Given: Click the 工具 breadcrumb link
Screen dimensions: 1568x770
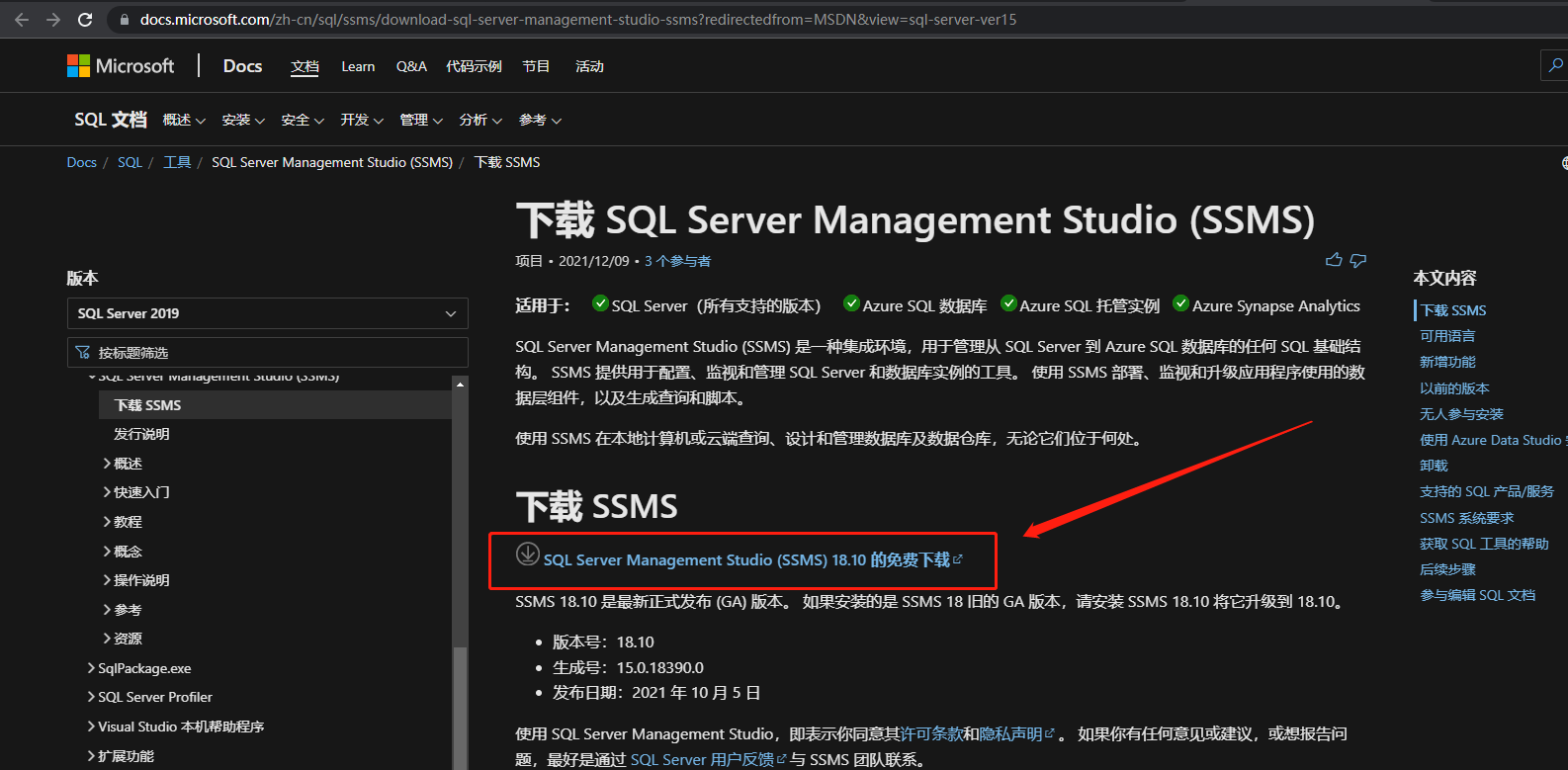Looking at the screenshot, I should coord(177,162).
